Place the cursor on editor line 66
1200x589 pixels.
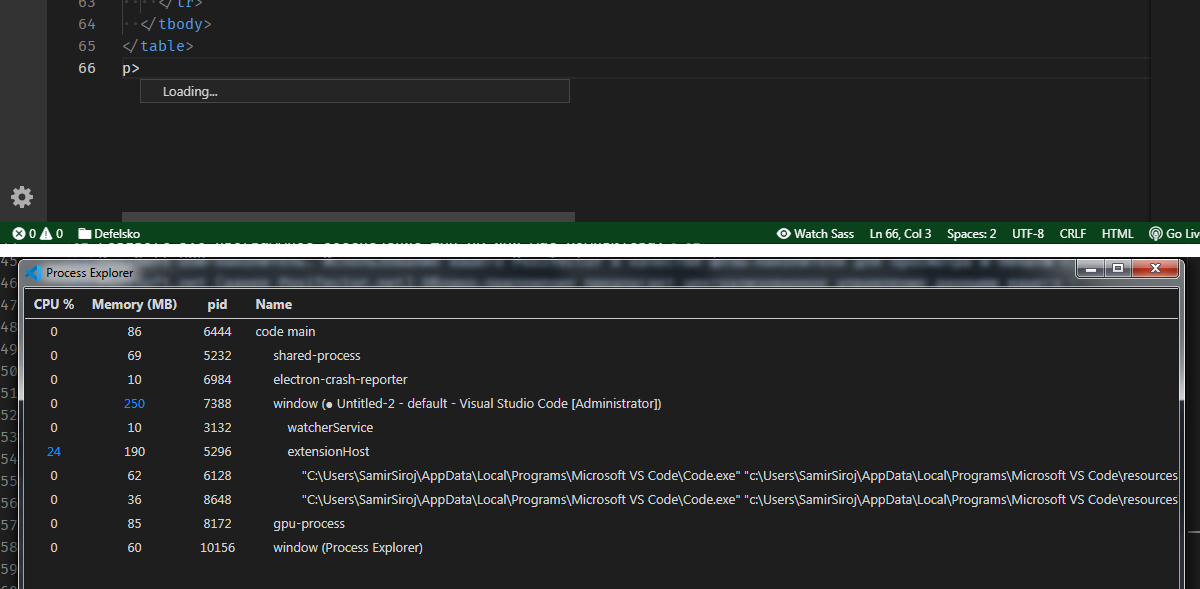point(636,68)
